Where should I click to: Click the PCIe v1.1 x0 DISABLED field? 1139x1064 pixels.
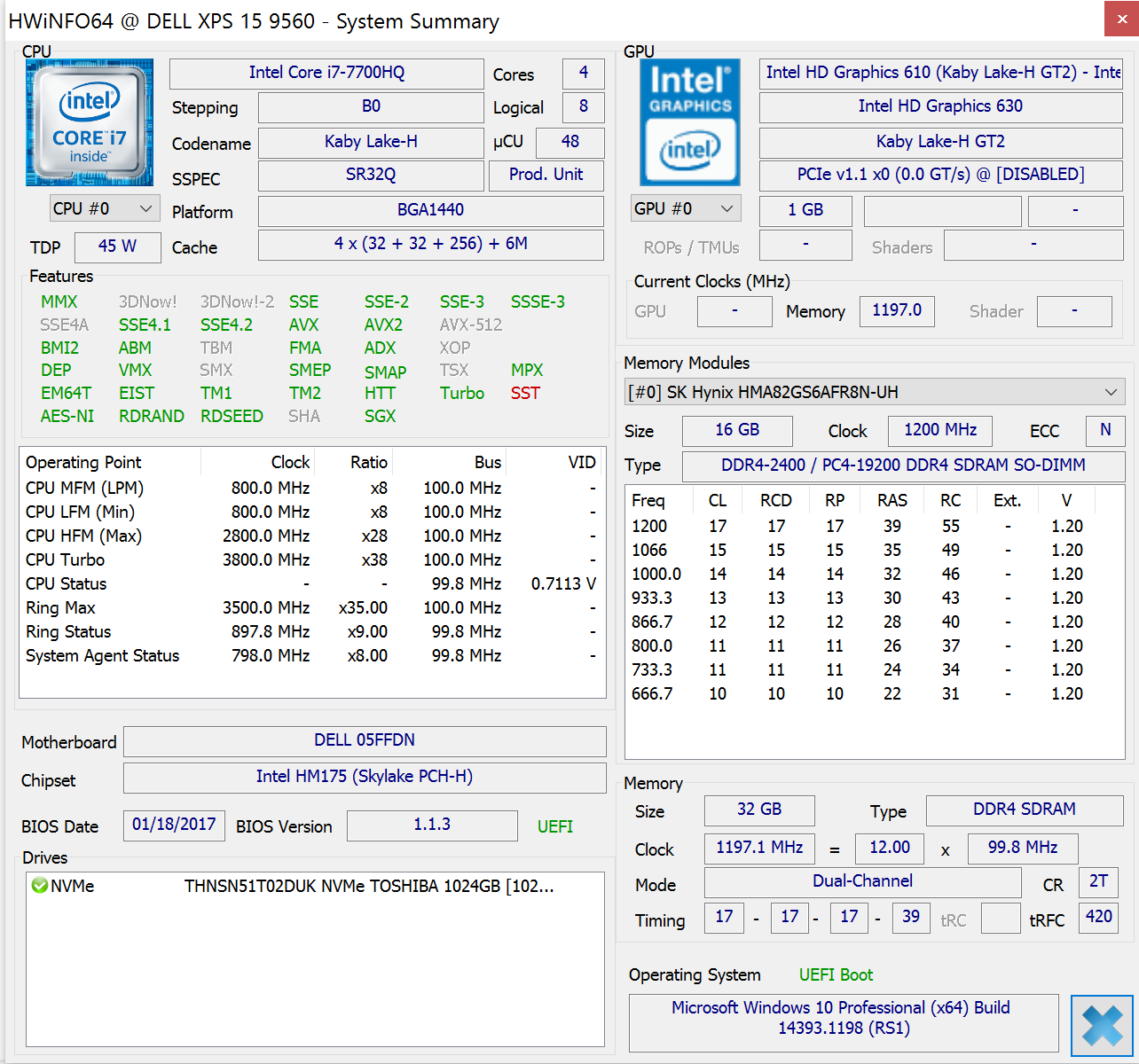(940, 175)
